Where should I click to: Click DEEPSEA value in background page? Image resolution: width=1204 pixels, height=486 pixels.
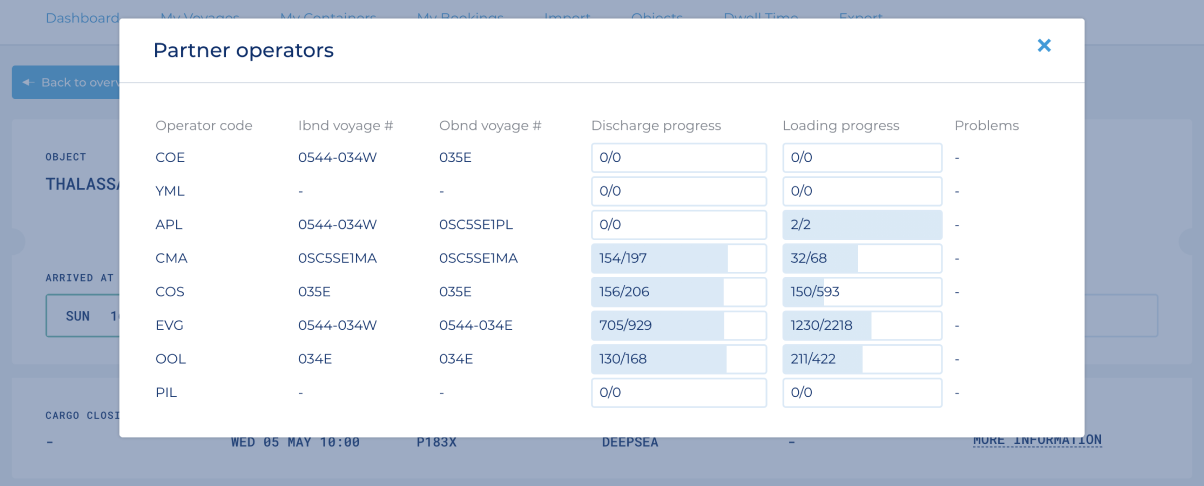[630, 441]
